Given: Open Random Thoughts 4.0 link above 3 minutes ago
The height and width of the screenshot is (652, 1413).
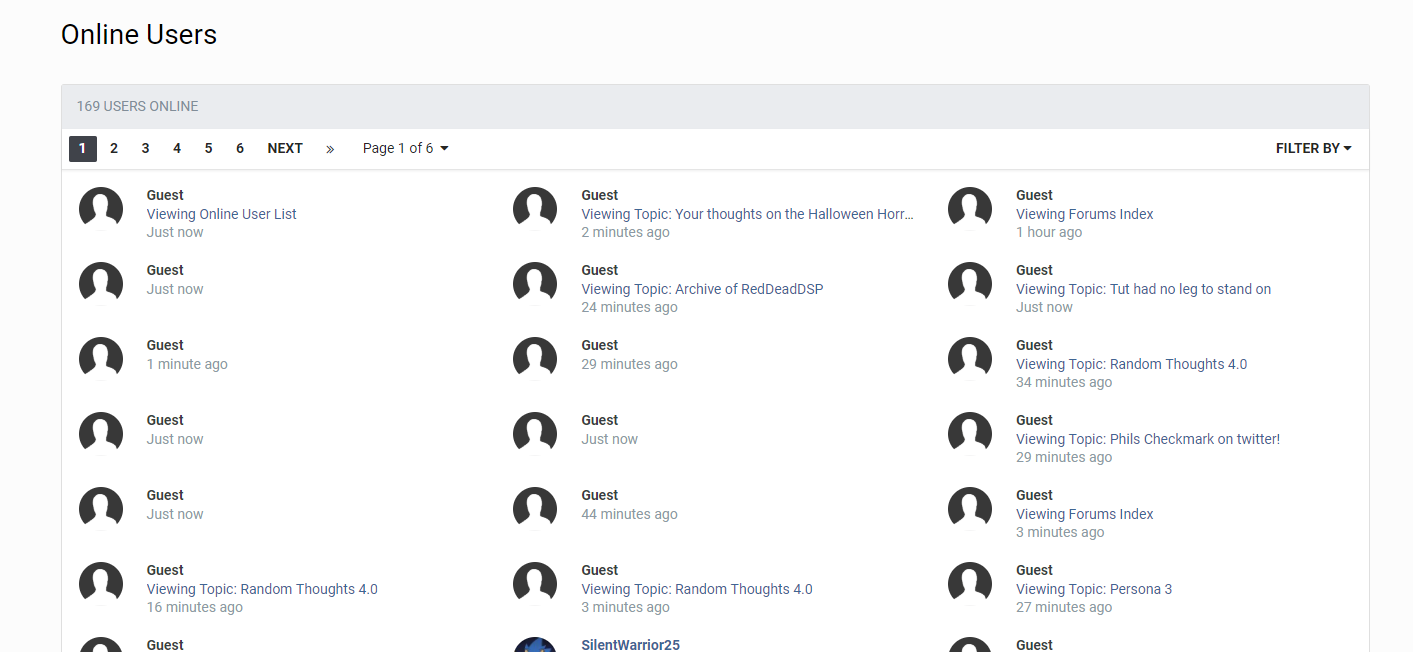Looking at the screenshot, I should (x=697, y=589).
